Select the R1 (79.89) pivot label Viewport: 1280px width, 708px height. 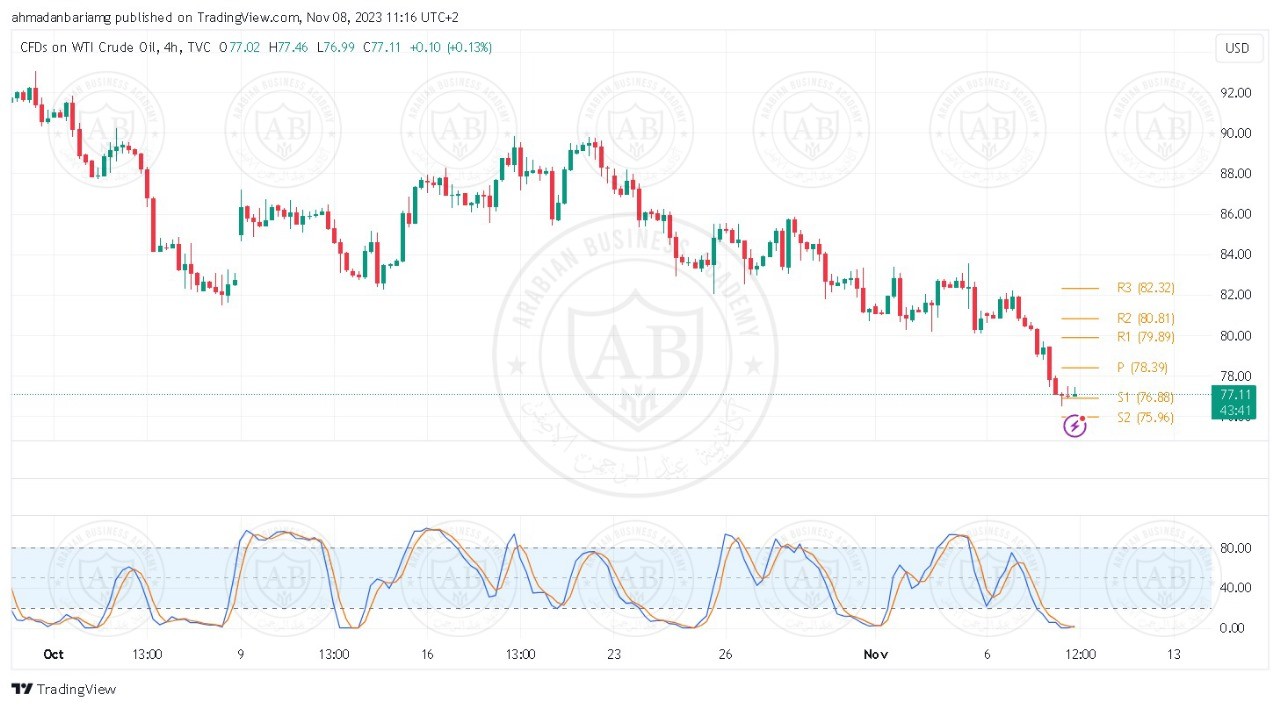1146,336
